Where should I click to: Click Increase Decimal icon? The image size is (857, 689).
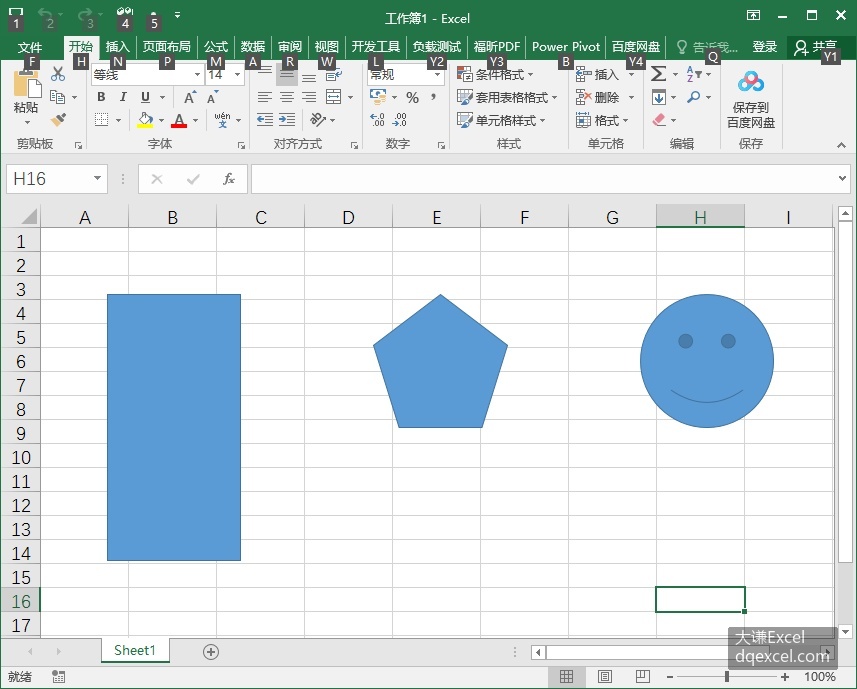click(x=377, y=120)
